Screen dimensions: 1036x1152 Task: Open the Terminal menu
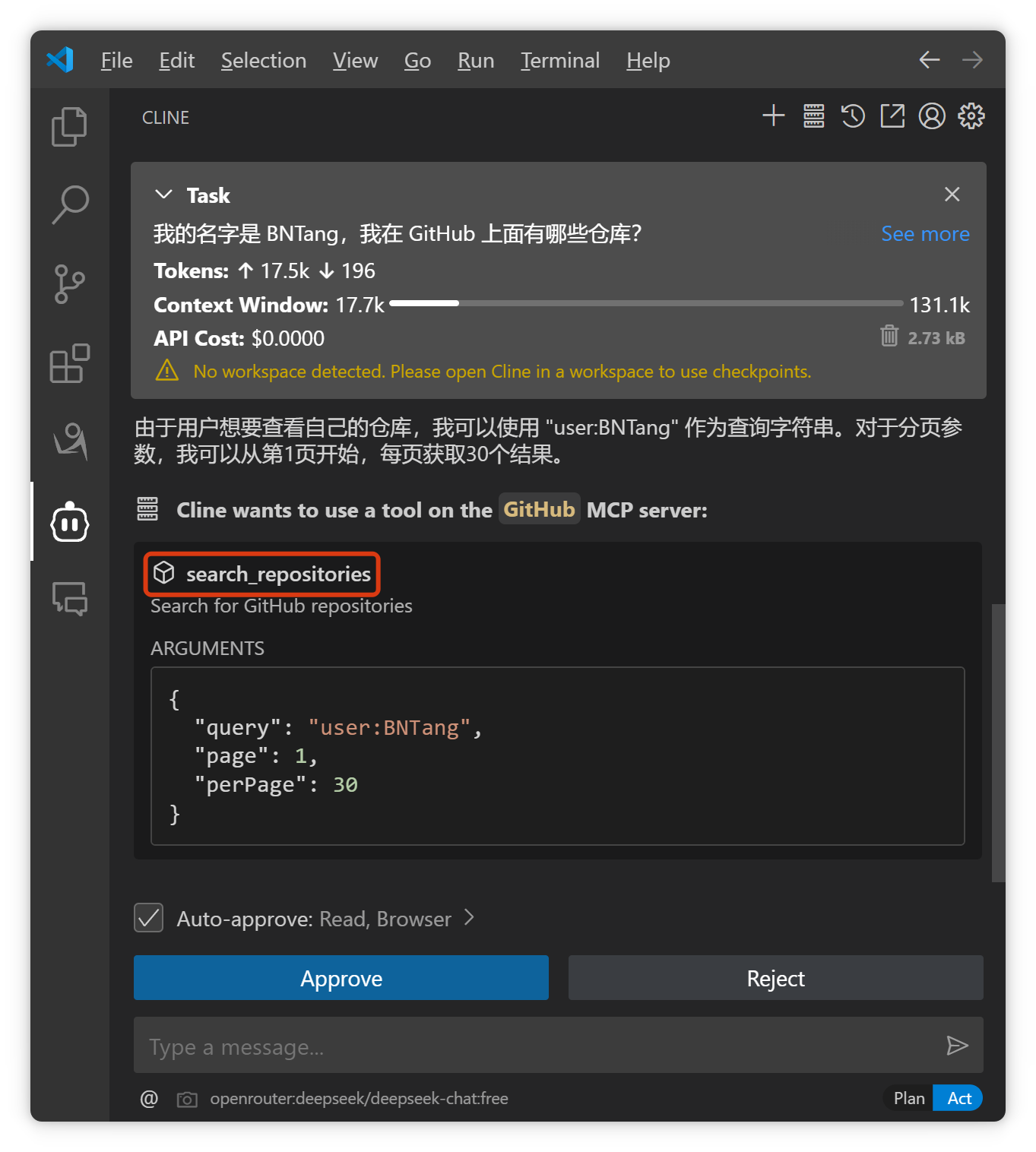point(559,60)
